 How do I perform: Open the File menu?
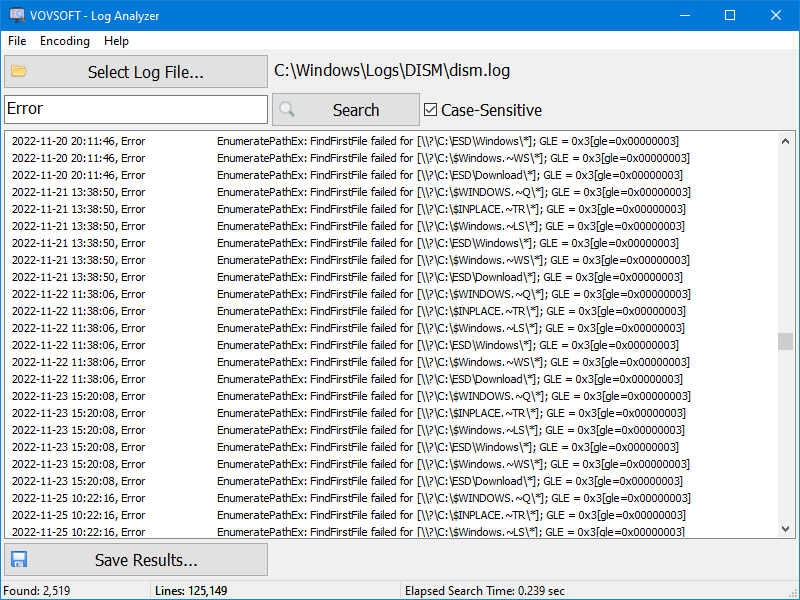[x=16, y=41]
